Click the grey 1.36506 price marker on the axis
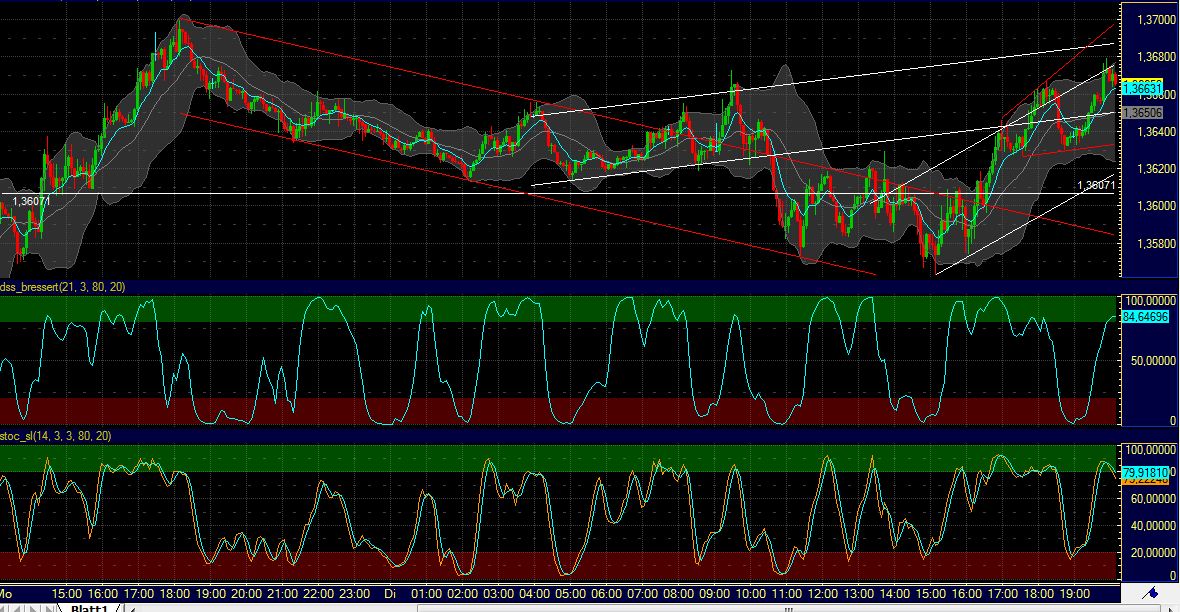The width and height of the screenshot is (1180, 612). coord(1145,113)
